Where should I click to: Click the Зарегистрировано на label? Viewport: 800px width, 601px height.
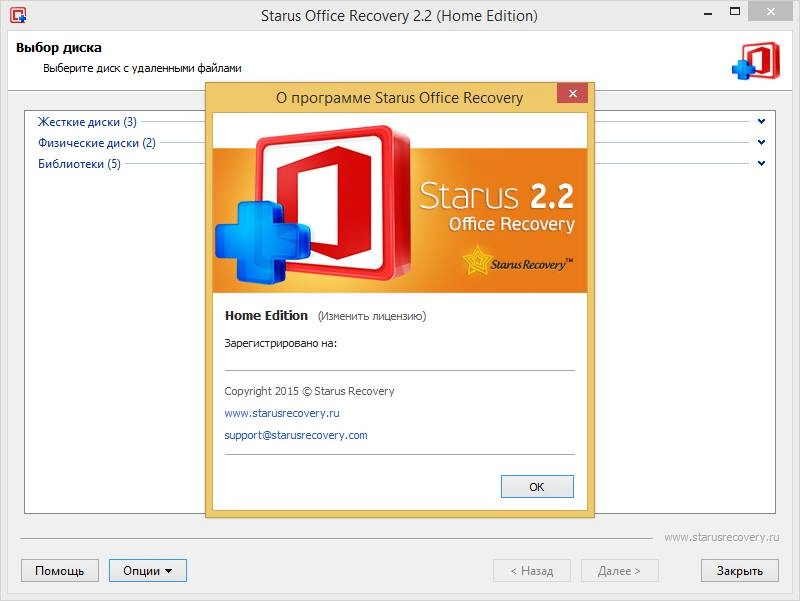click(281, 343)
